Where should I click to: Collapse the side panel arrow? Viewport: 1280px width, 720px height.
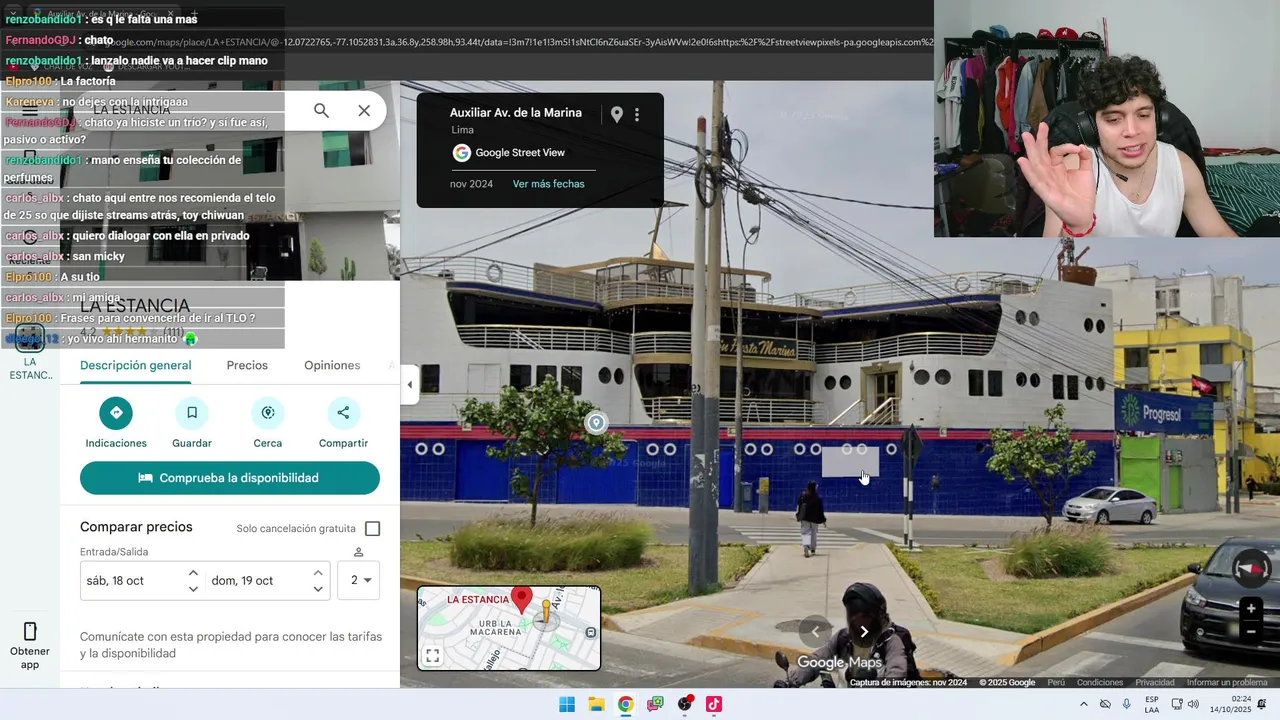(409, 385)
